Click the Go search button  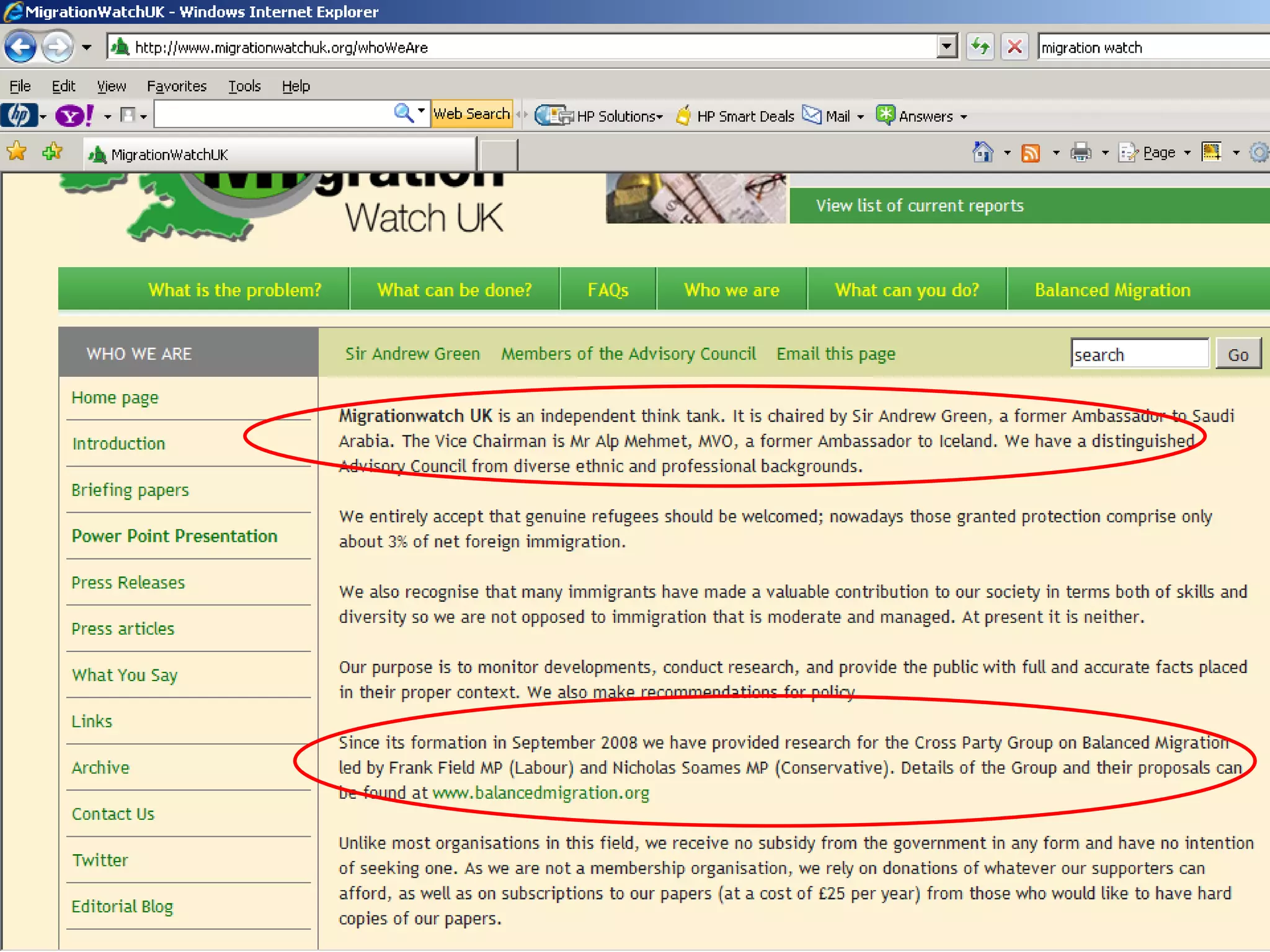1238,355
